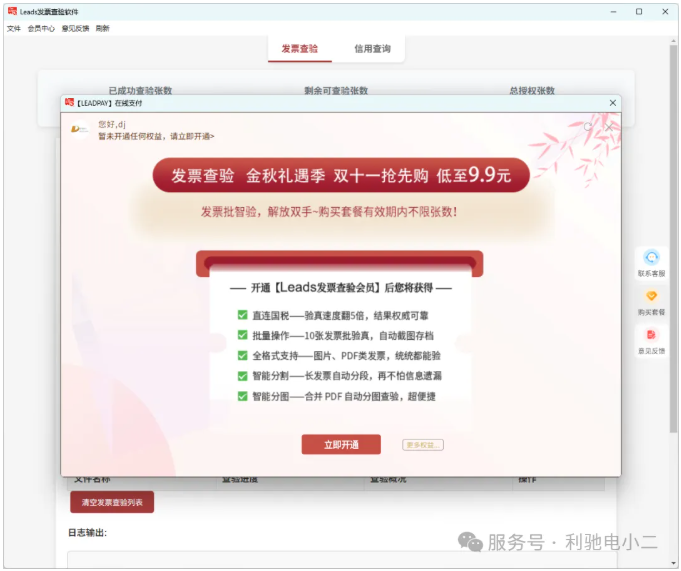Click the 发票批智验 slogan text
This screenshot has width=681, height=571.
tap(329, 212)
